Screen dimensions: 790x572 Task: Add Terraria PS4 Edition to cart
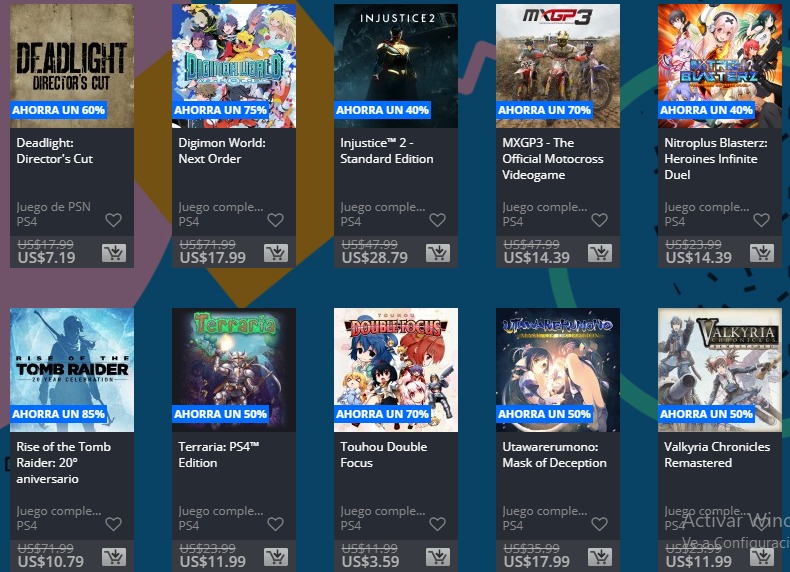pyautogui.click(x=276, y=557)
